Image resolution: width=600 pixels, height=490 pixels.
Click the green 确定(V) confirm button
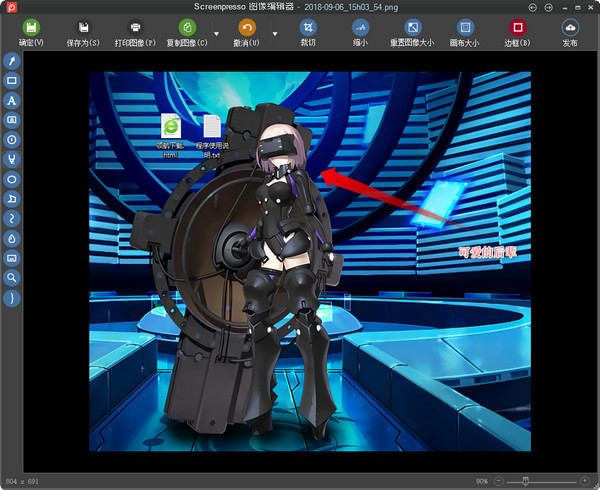coord(31,33)
